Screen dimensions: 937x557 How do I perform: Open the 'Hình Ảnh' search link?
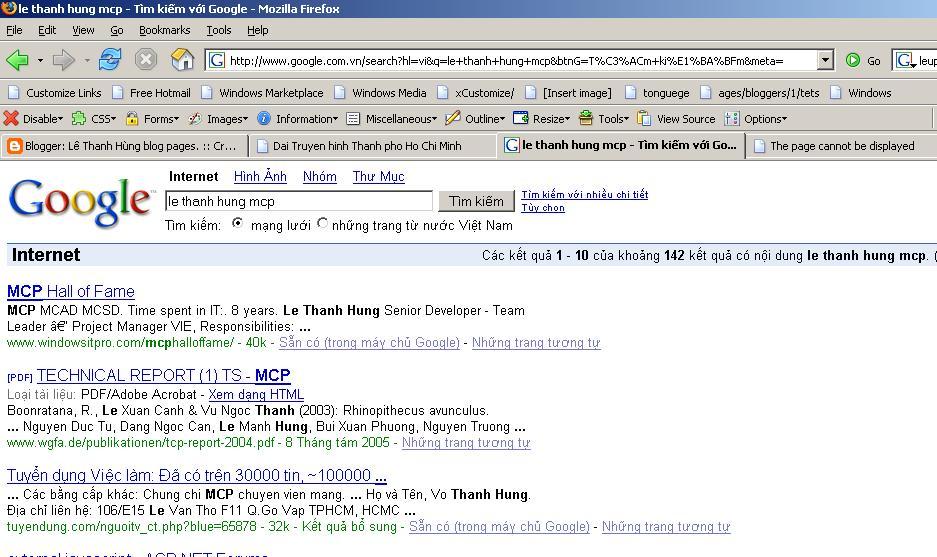click(x=260, y=176)
